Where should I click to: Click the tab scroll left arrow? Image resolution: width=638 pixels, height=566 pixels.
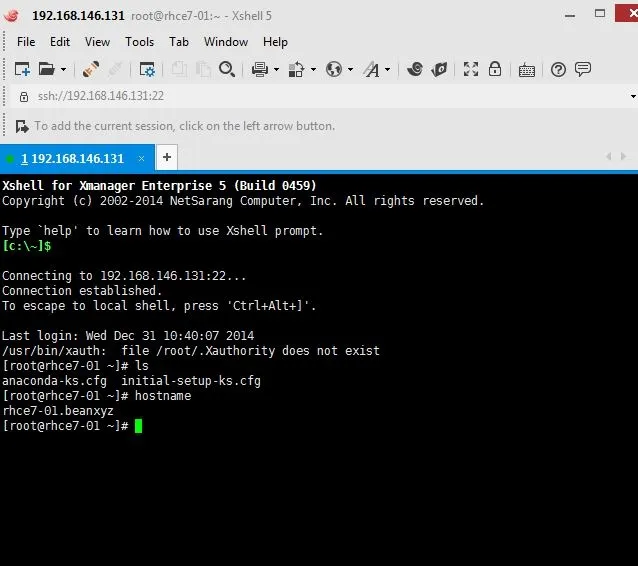[x=609, y=156]
